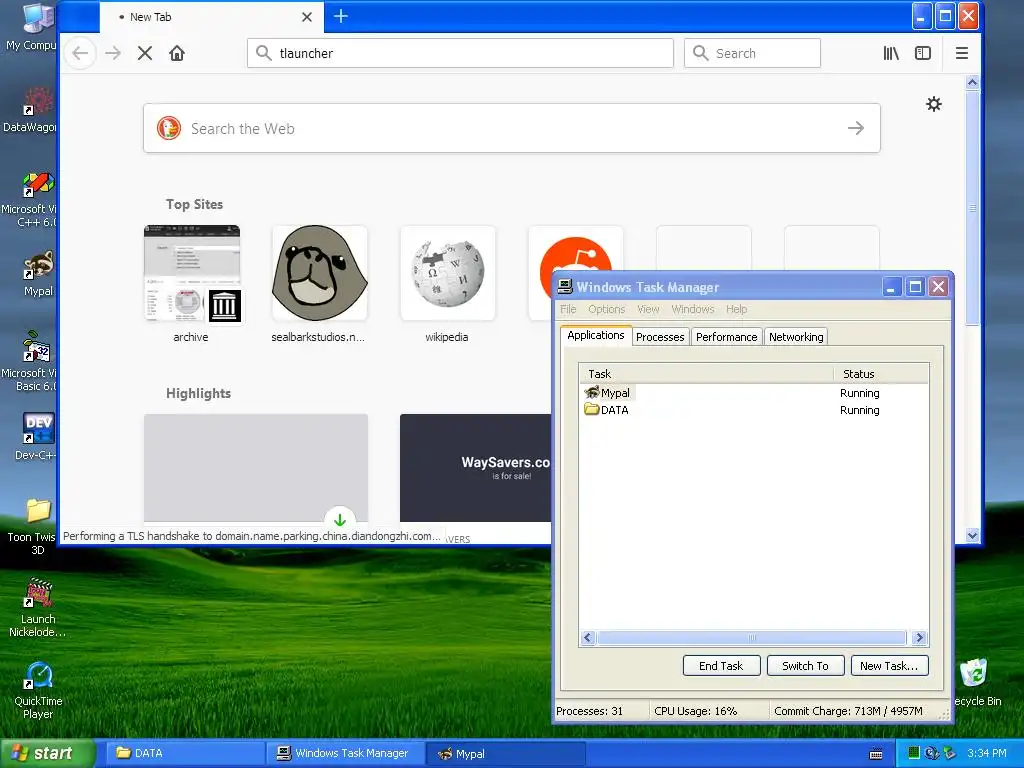This screenshot has height=768, width=1024.
Task: Click the system clock showing 3:34 PM
Action: click(986, 753)
